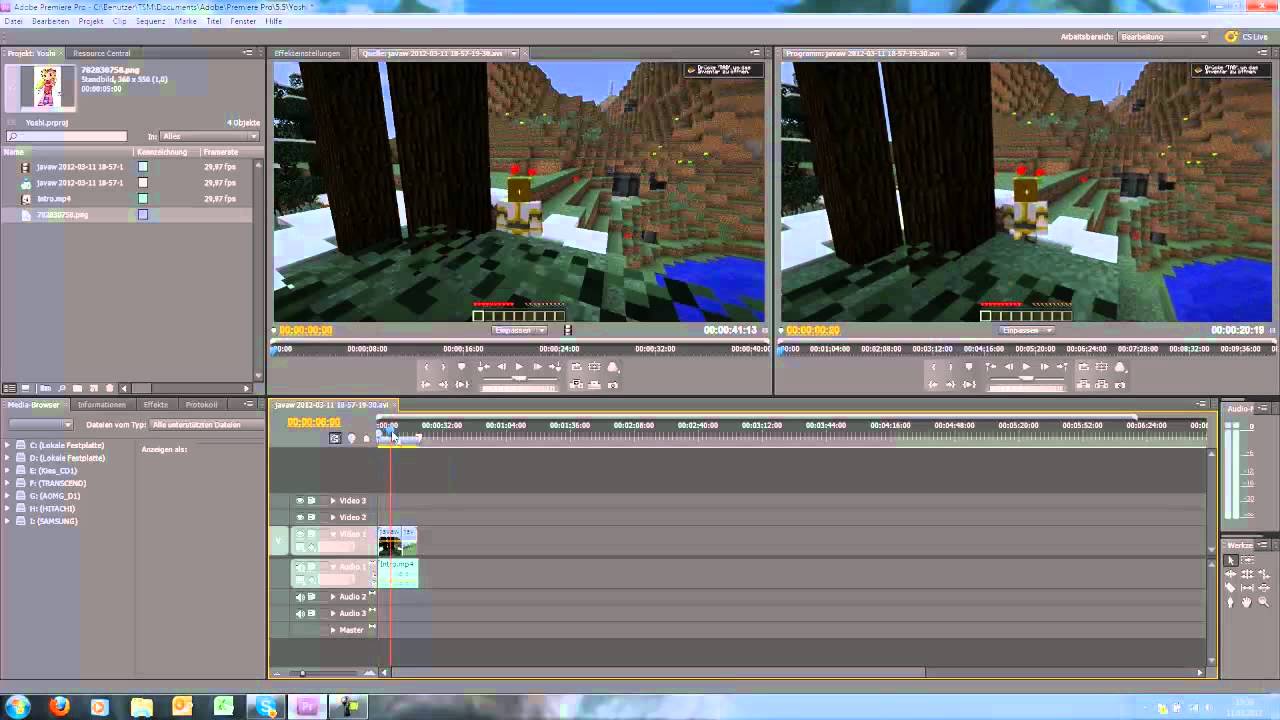This screenshot has width=1280, height=720.
Task: Step forward one frame in Program monitor
Action: click(x=1044, y=367)
